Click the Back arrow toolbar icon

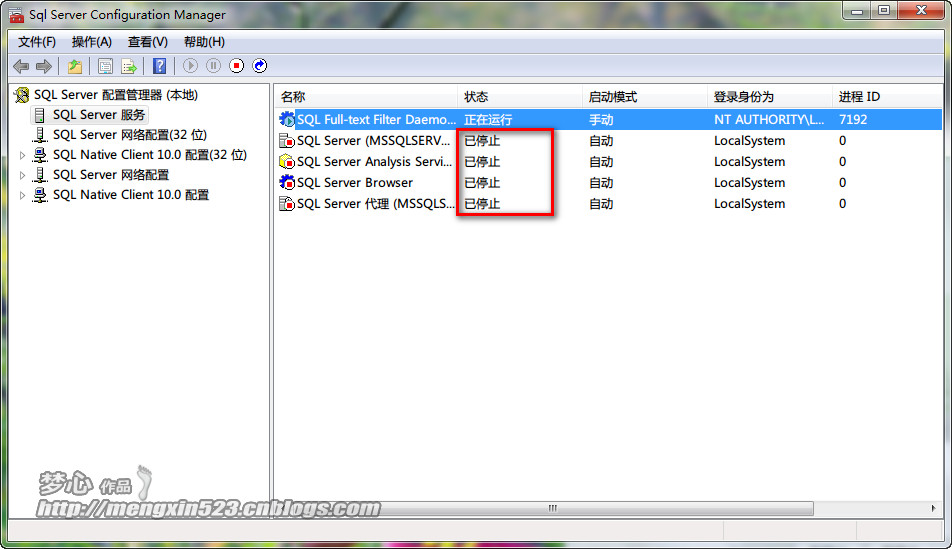21,66
